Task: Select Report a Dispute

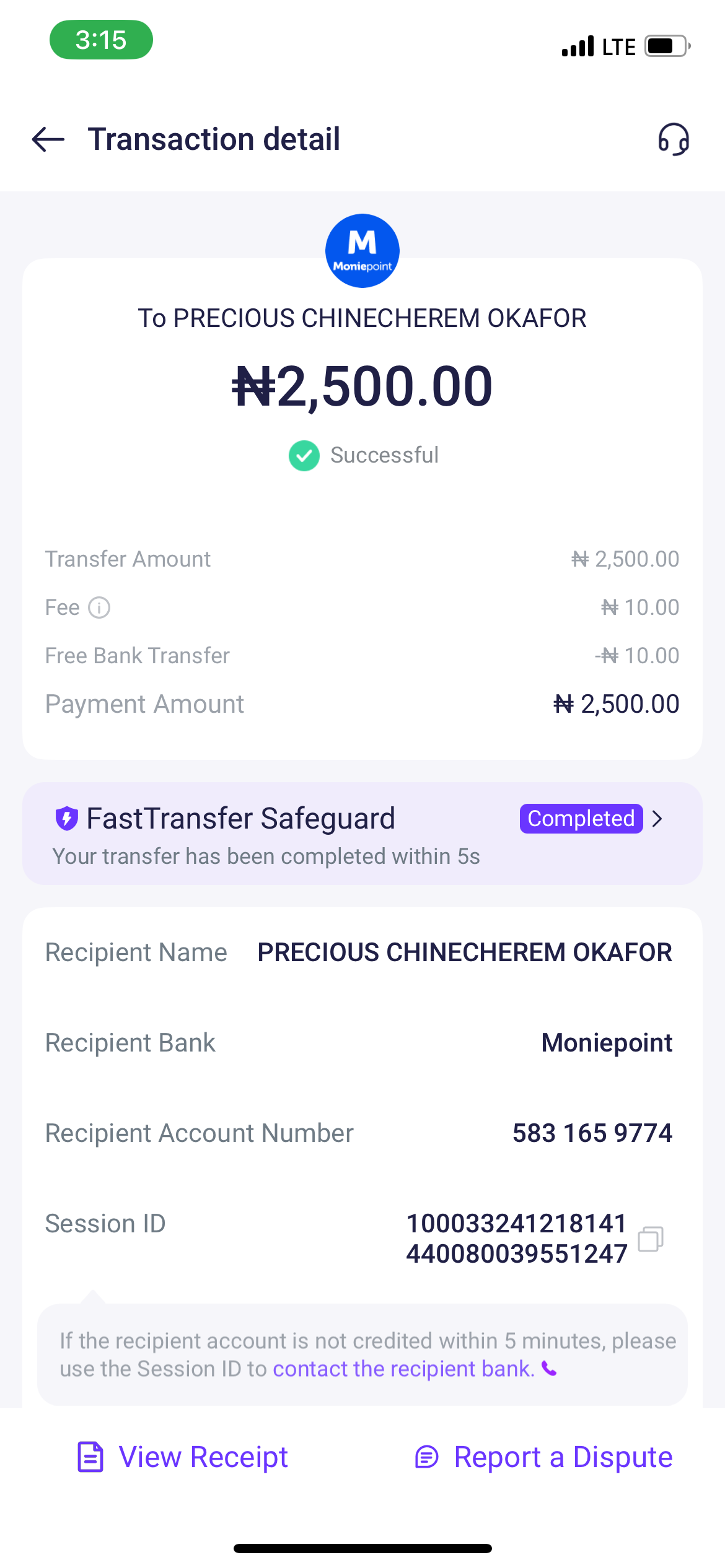Action: click(563, 1457)
